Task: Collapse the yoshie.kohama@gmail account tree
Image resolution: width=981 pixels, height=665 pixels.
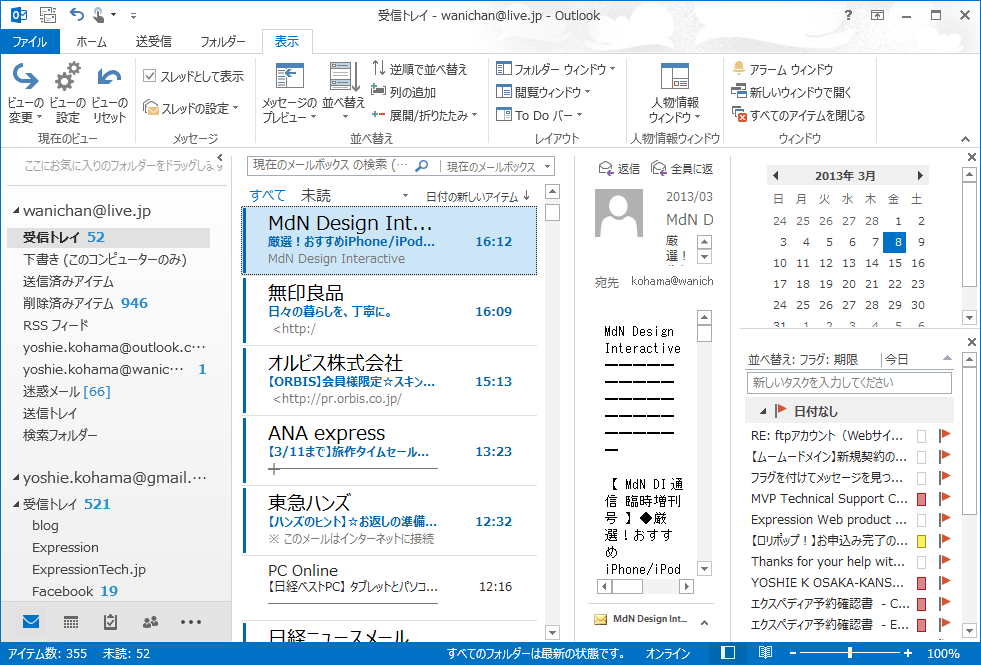Action: point(16,477)
